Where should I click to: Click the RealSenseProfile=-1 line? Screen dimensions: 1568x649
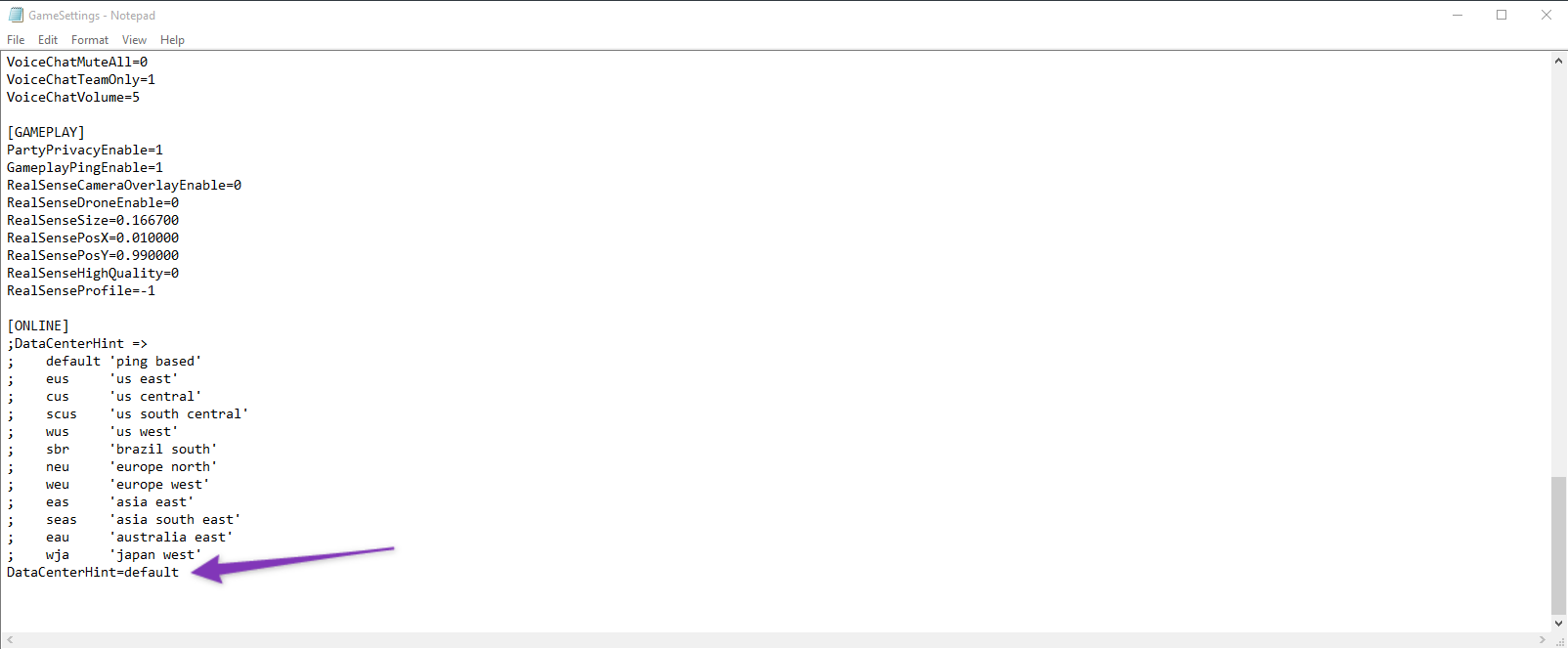(81, 291)
